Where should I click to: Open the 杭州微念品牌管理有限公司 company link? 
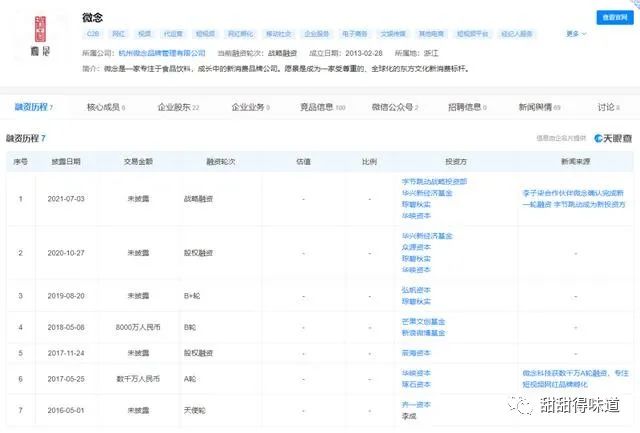pyautogui.click(x=162, y=53)
